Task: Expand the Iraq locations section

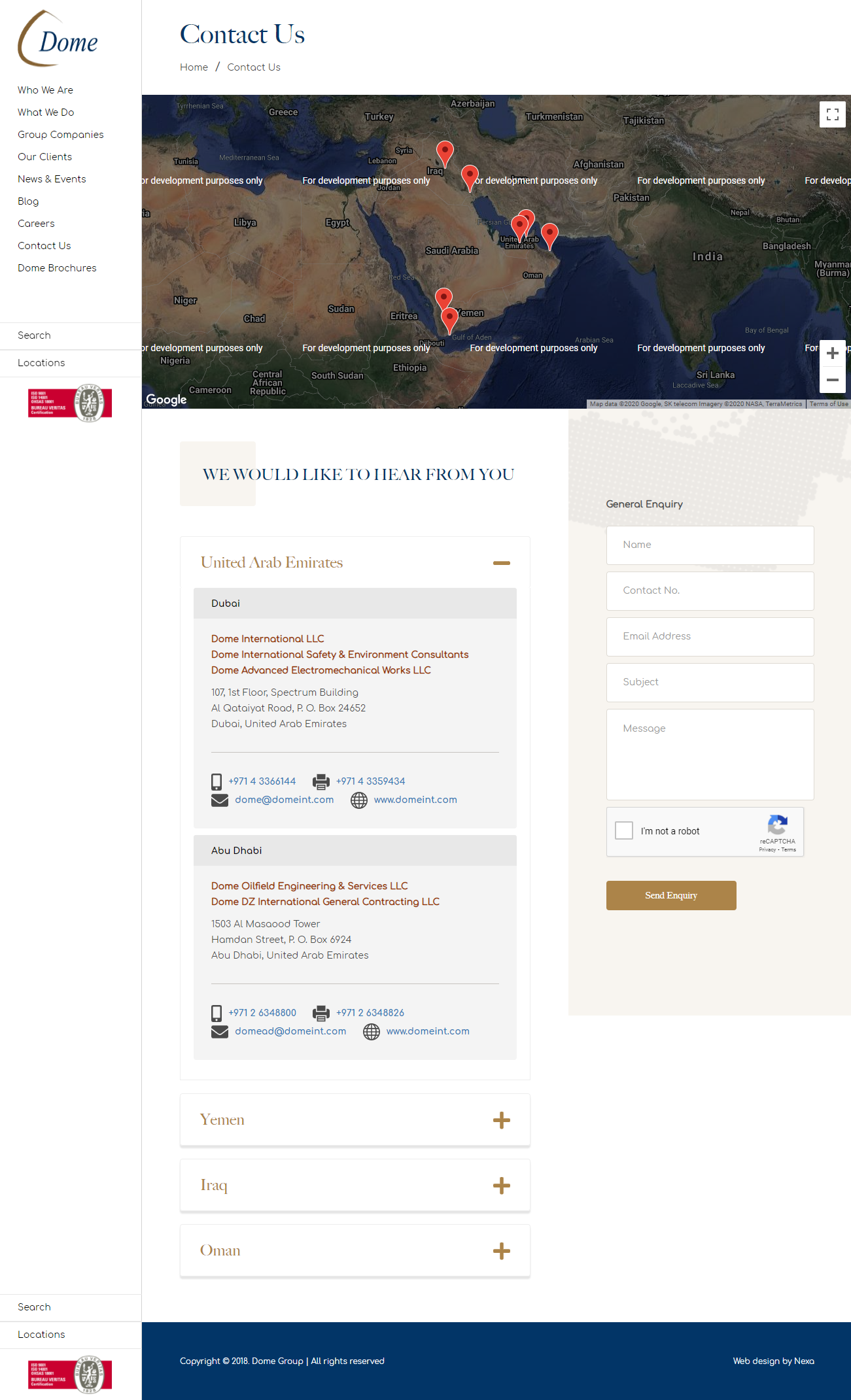Action: click(x=502, y=1186)
